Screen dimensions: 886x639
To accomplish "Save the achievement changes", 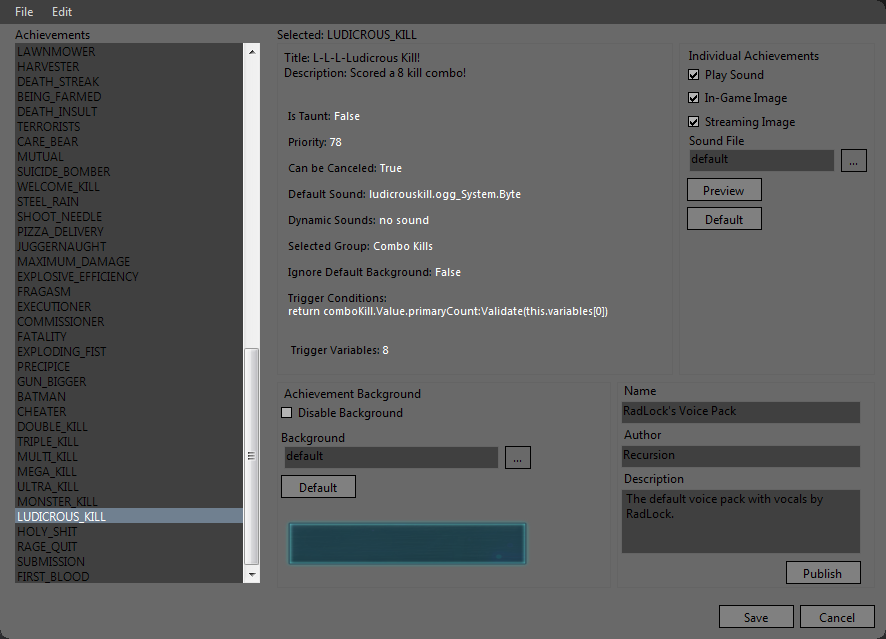I will click(x=755, y=617).
